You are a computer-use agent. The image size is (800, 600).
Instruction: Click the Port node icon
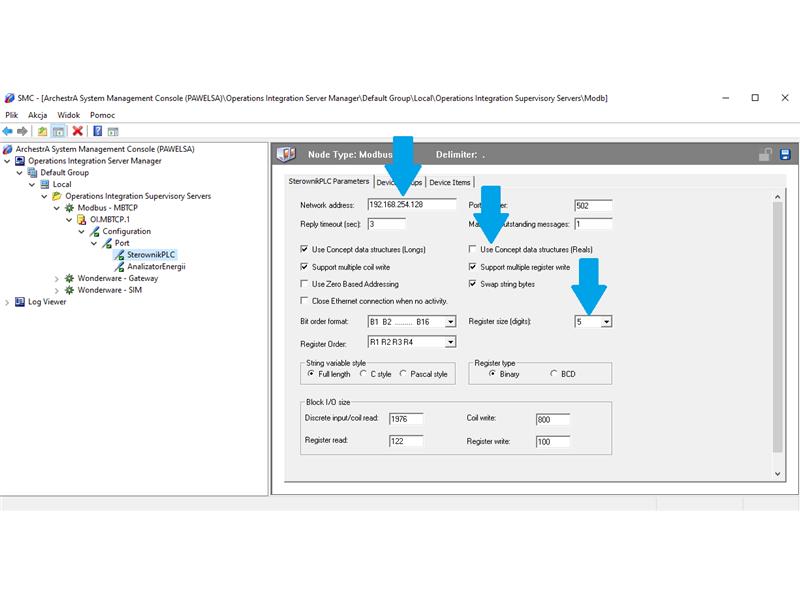point(107,243)
